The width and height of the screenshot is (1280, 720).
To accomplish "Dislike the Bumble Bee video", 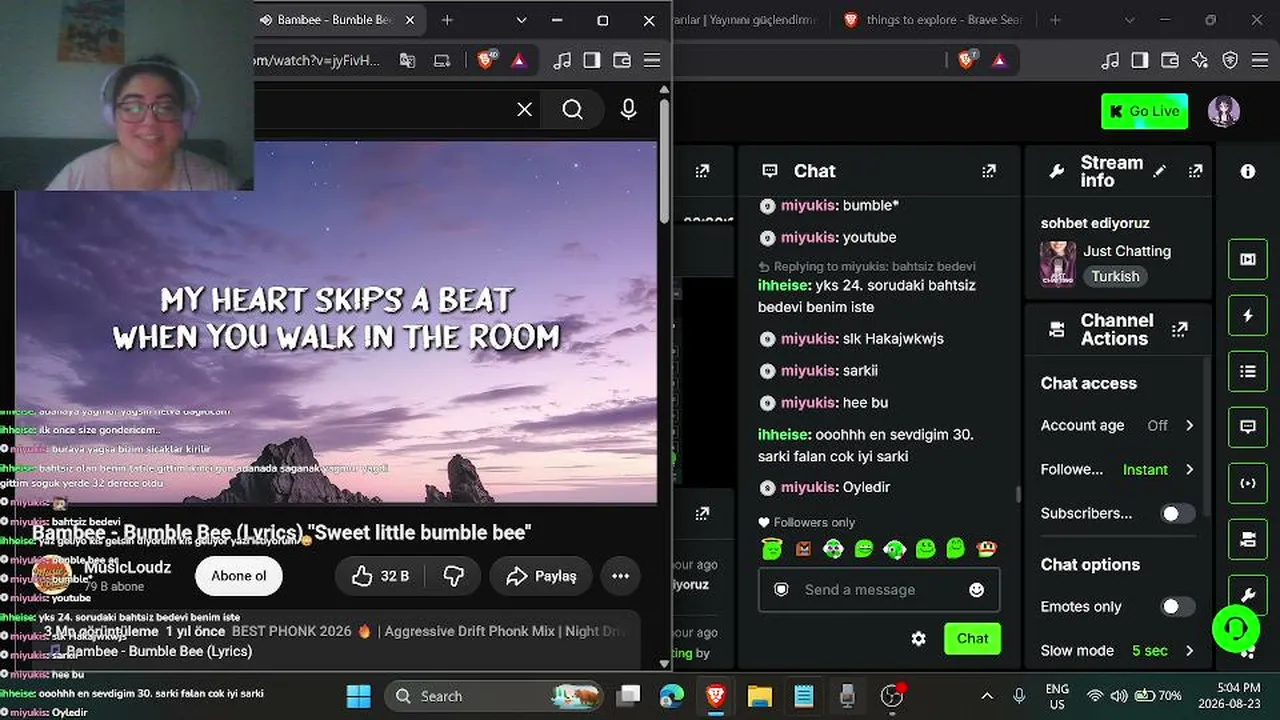I will click(454, 576).
